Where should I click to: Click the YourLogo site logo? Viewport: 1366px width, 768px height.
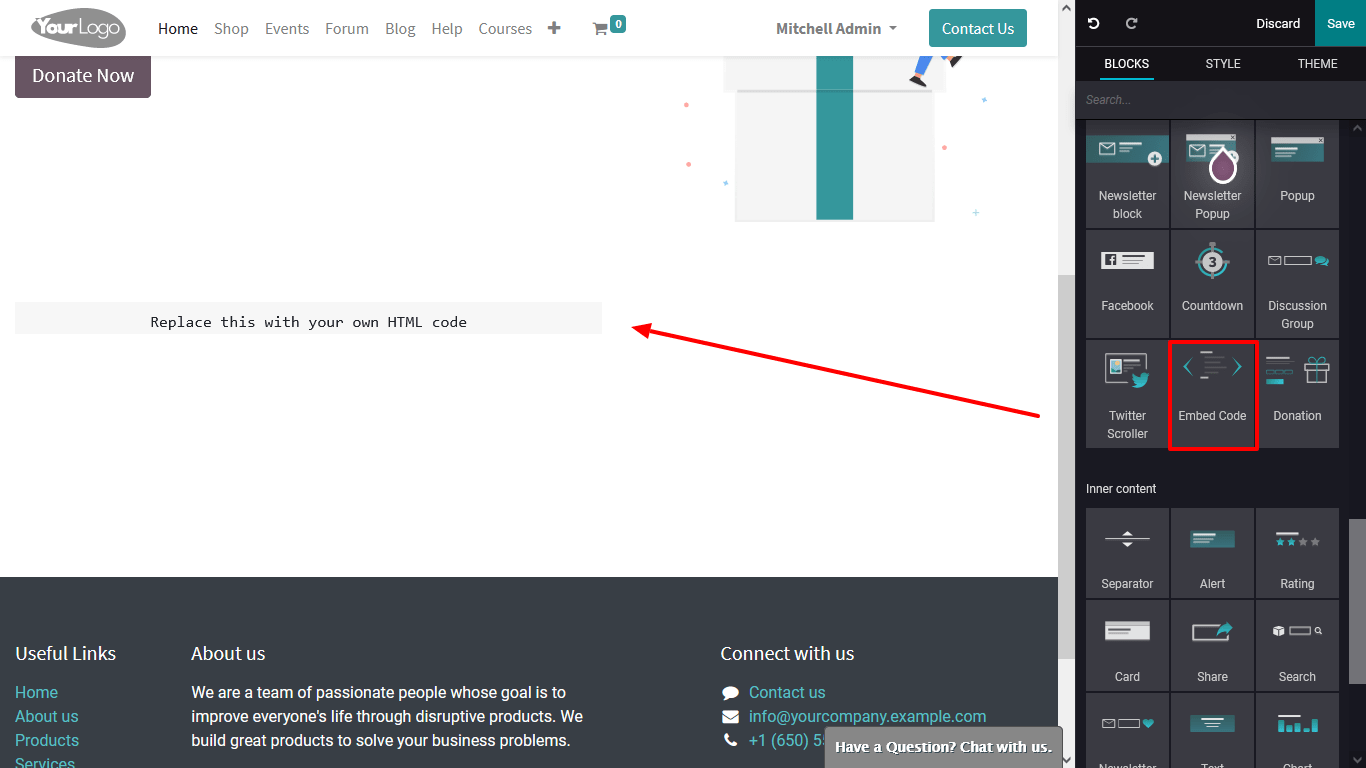(78, 28)
